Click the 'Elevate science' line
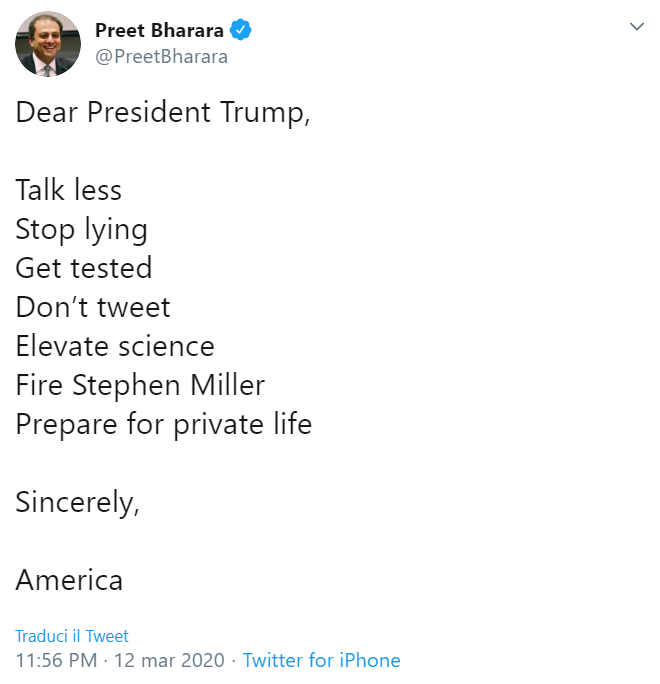The height and width of the screenshot is (684, 660). 115,346
